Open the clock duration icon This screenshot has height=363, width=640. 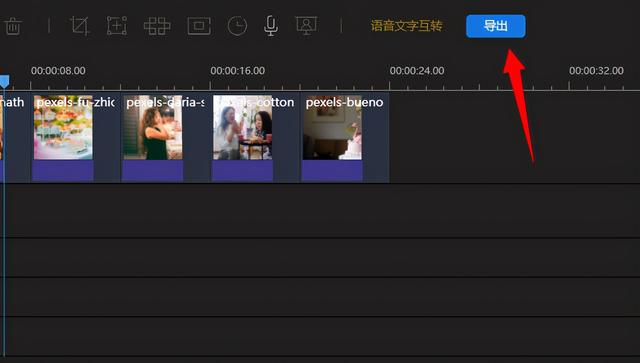click(x=237, y=26)
